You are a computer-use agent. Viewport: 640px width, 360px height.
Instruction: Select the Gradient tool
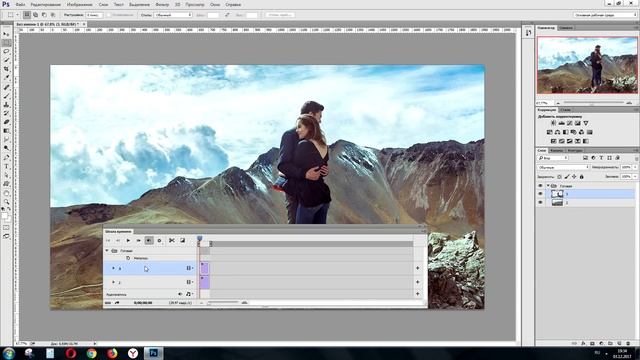click(x=6, y=131)
